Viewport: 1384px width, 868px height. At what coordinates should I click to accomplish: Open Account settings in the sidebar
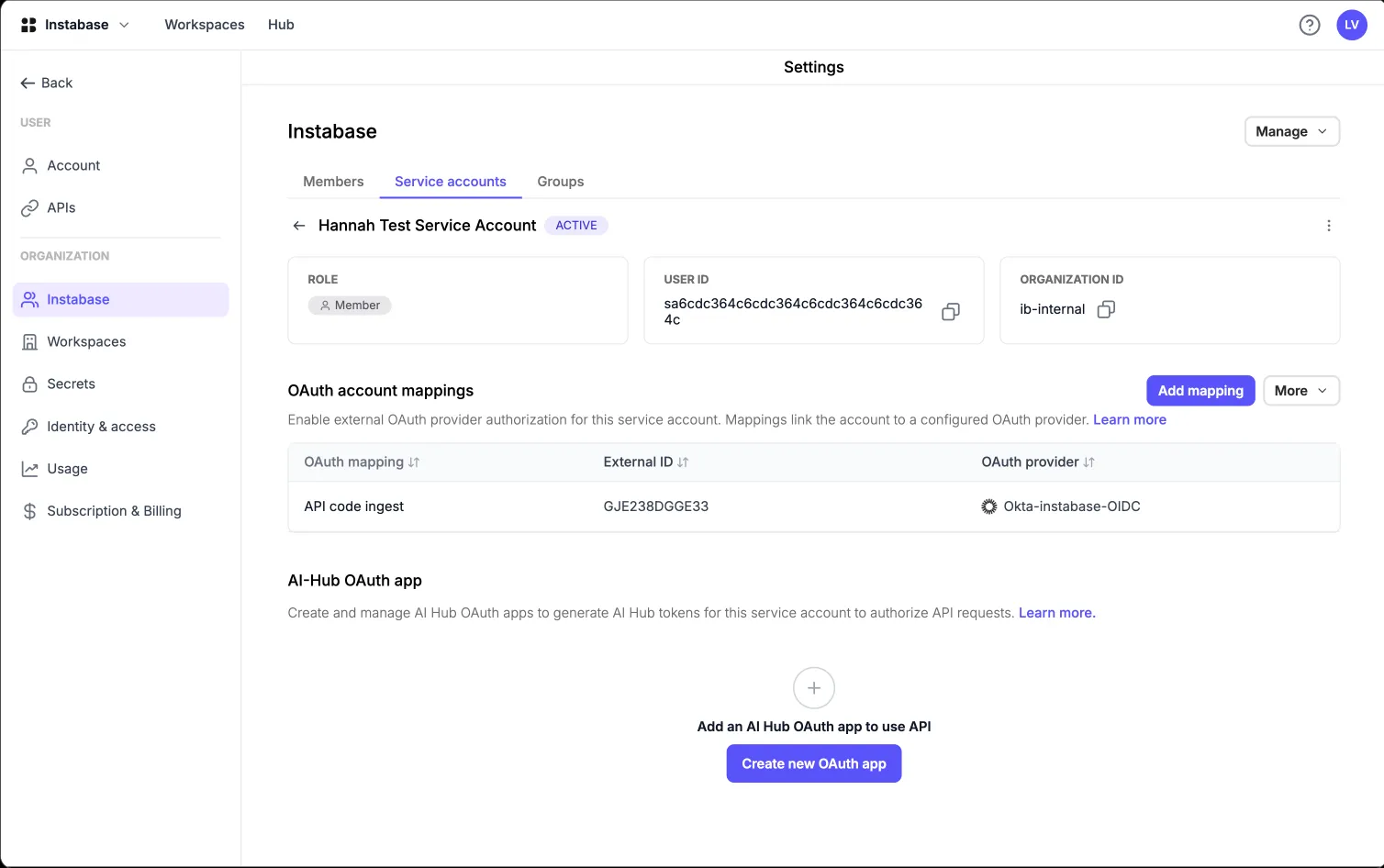pyautogui.click(x=120, y=165)
